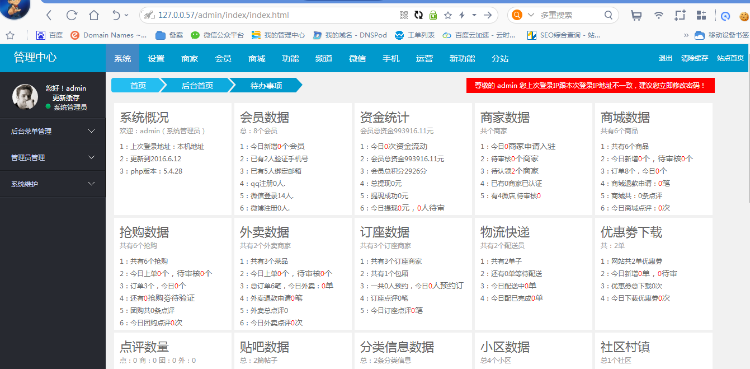Open the SEO综合查询 bookmark
This screenshot has height=369, width=750.
pyautogui.click(x=563, y=35)
